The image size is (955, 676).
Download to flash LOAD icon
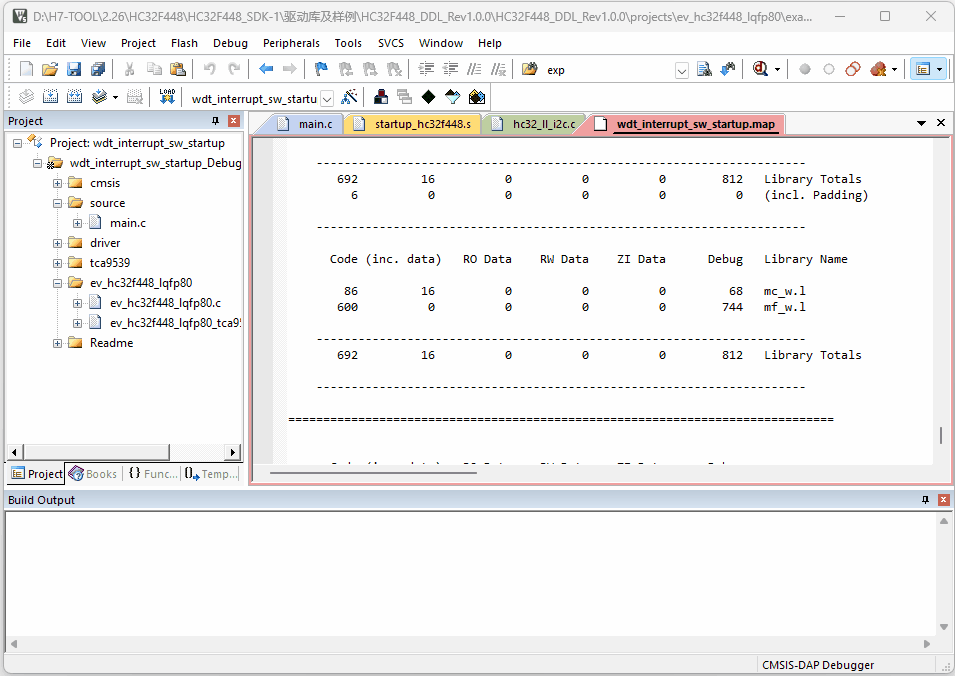pos(167,96)
